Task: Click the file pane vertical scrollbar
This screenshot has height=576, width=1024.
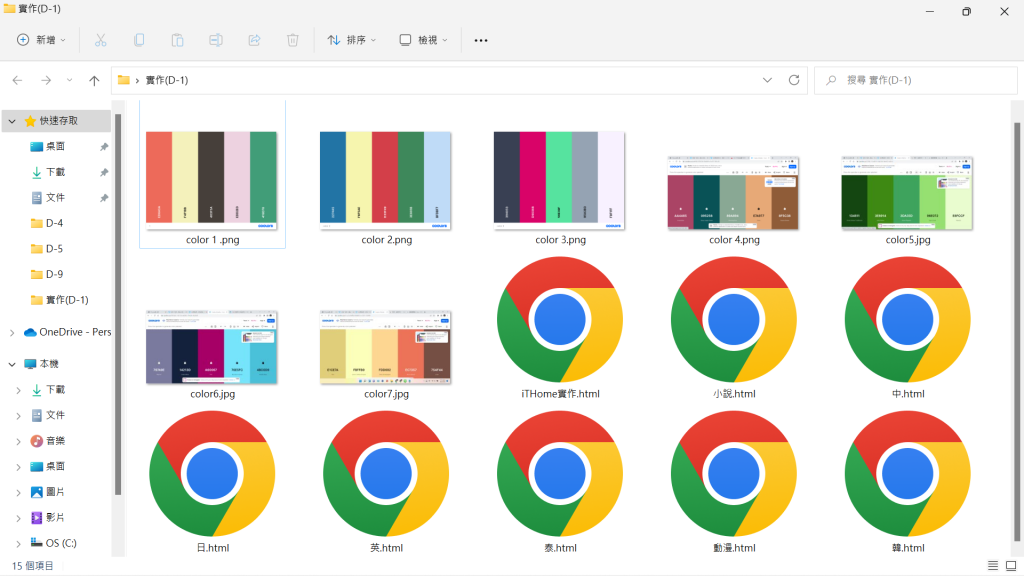Action: point(1017,332)
